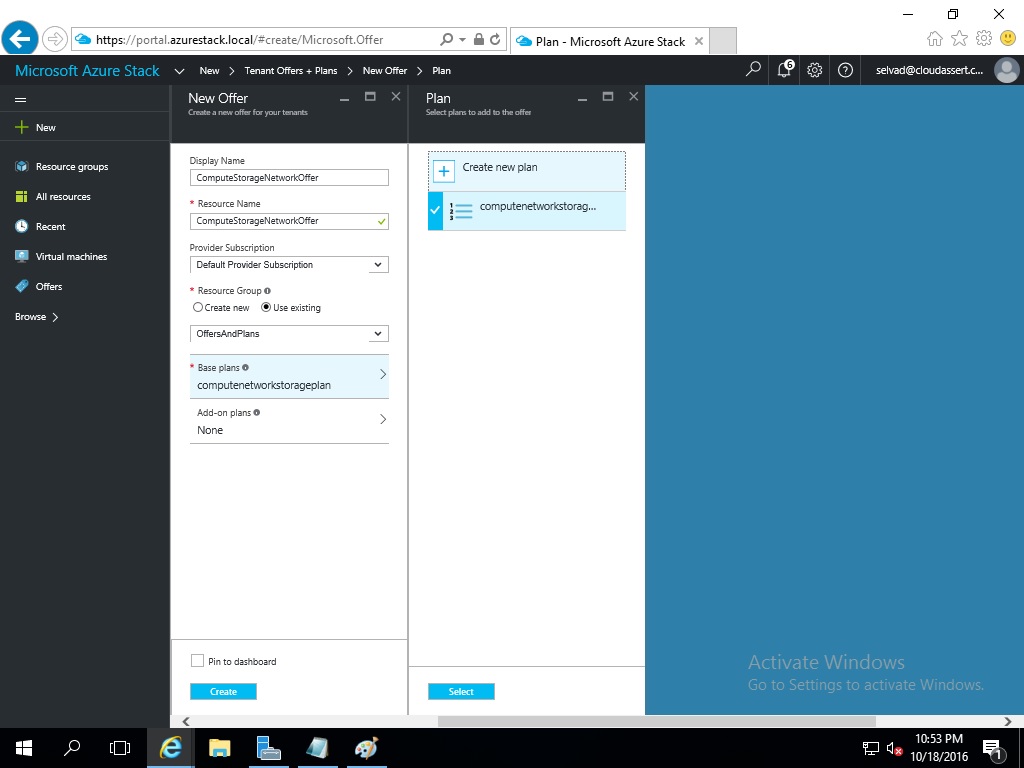
Task: Open the Resource groups sidebar link
Action: pos(72,167)
